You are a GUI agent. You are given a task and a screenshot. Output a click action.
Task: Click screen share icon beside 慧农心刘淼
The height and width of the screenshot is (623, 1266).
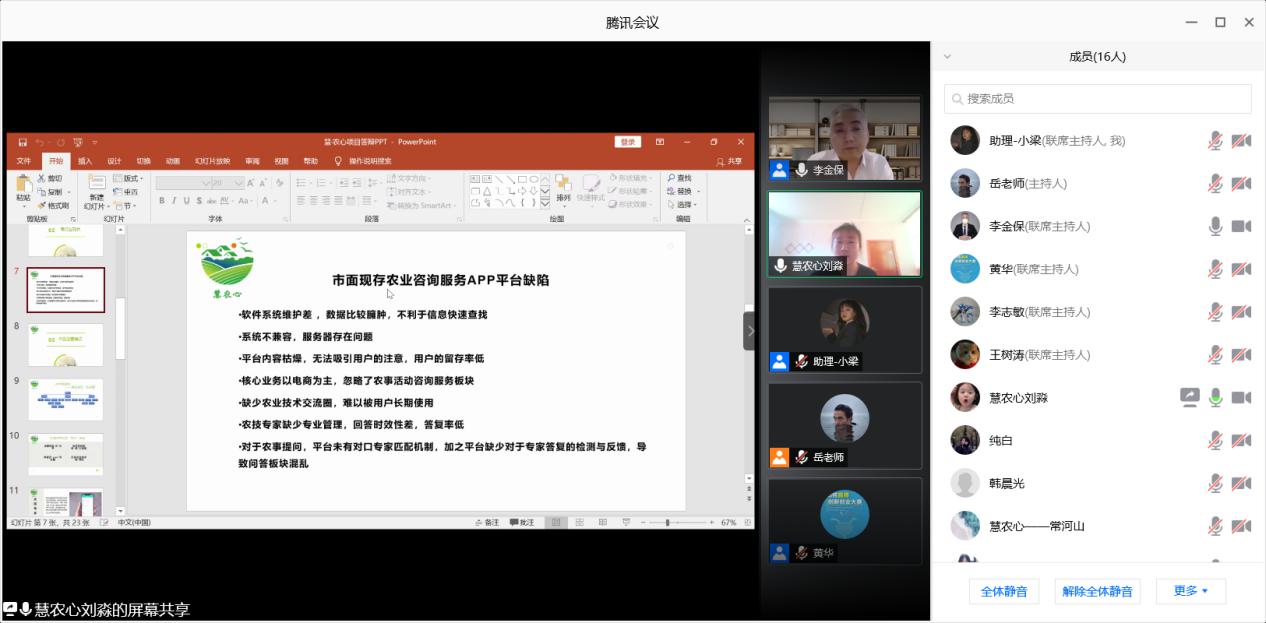1189,398
